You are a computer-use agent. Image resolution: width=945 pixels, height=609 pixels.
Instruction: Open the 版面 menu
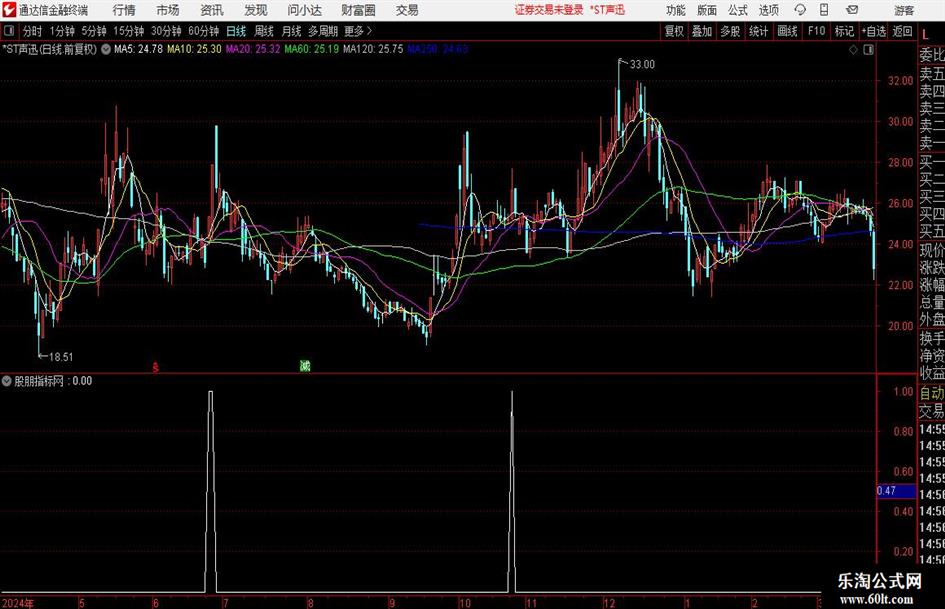tap(707, 10)
